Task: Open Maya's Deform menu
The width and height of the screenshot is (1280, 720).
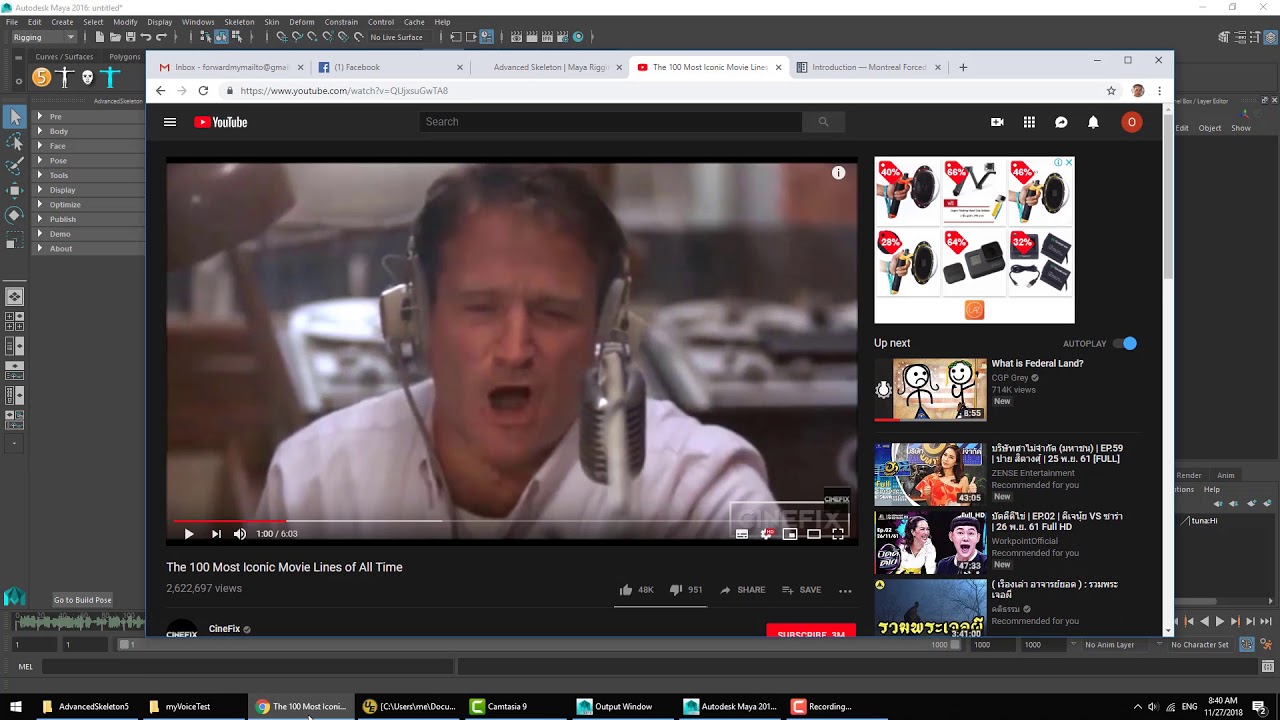Action: pyautogui.click(x=301, y=22)
